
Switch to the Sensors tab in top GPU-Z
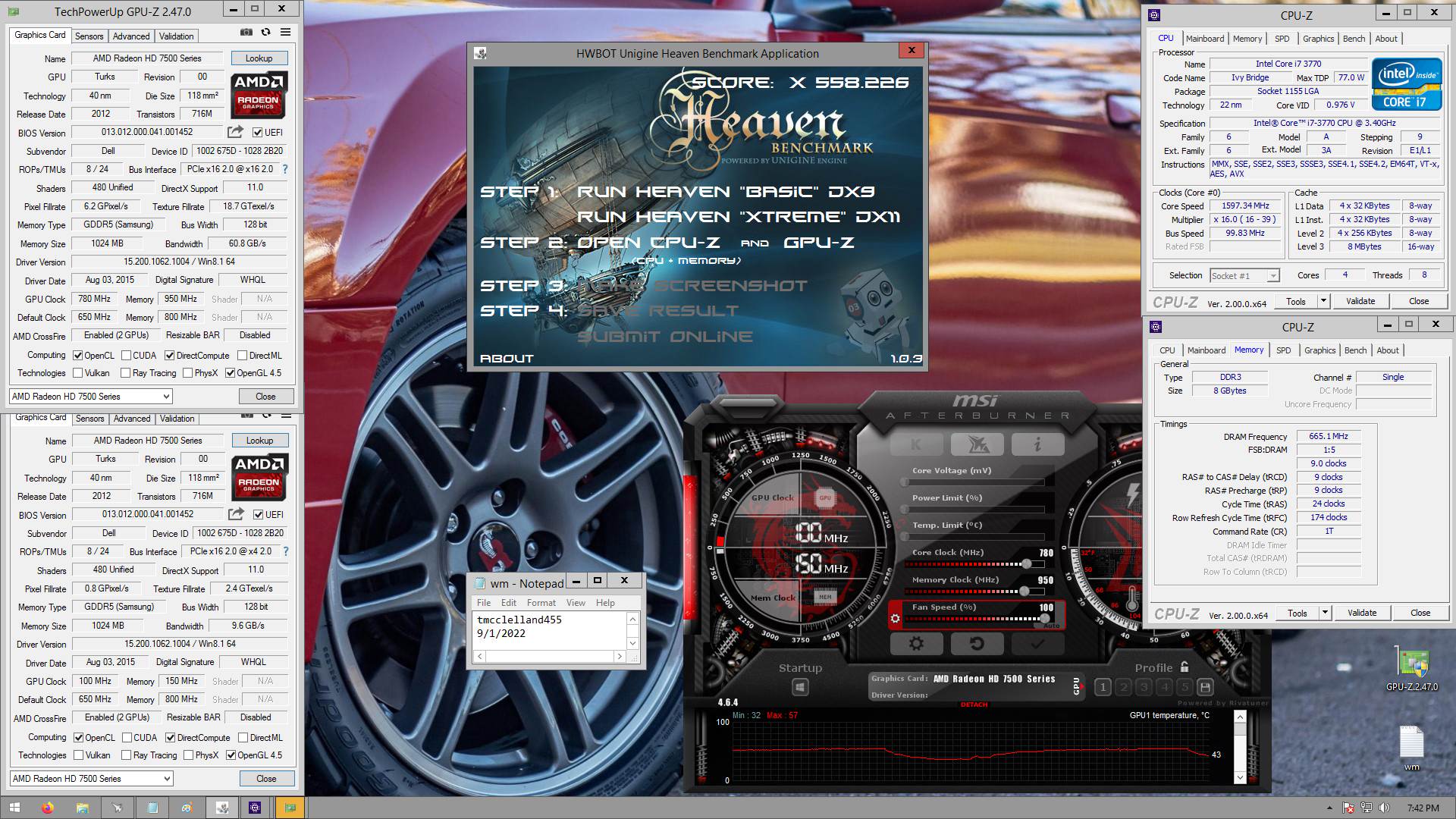click(89, 36)
